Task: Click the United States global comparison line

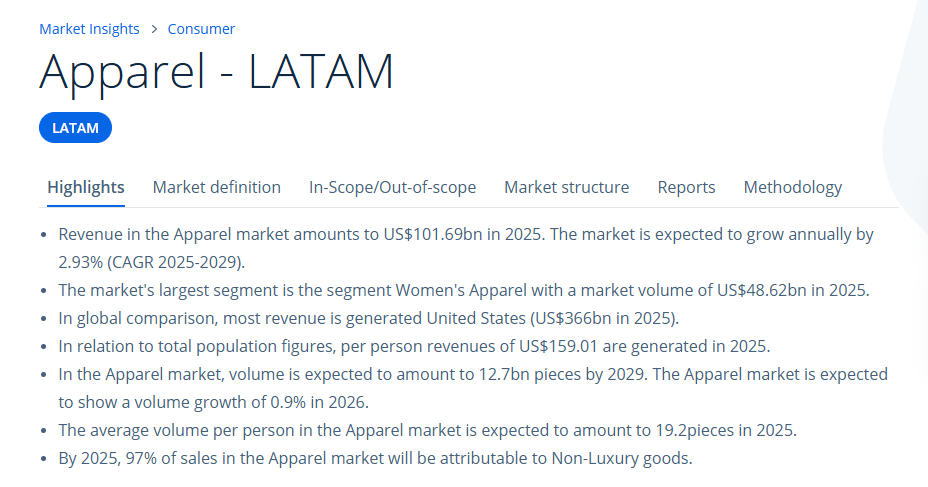Action: coord(368,319)
